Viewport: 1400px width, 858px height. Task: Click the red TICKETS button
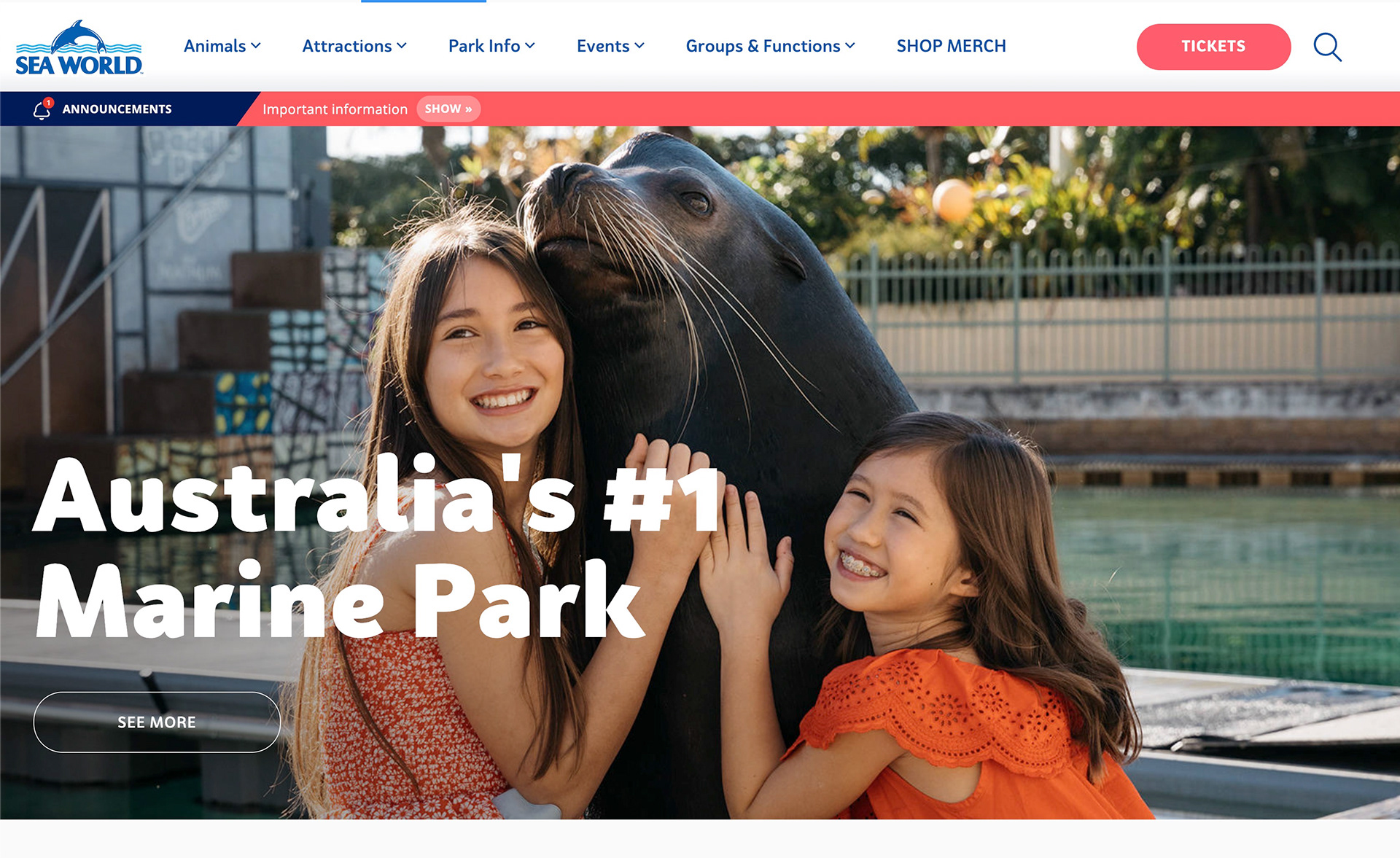[x=1213, y=47]
